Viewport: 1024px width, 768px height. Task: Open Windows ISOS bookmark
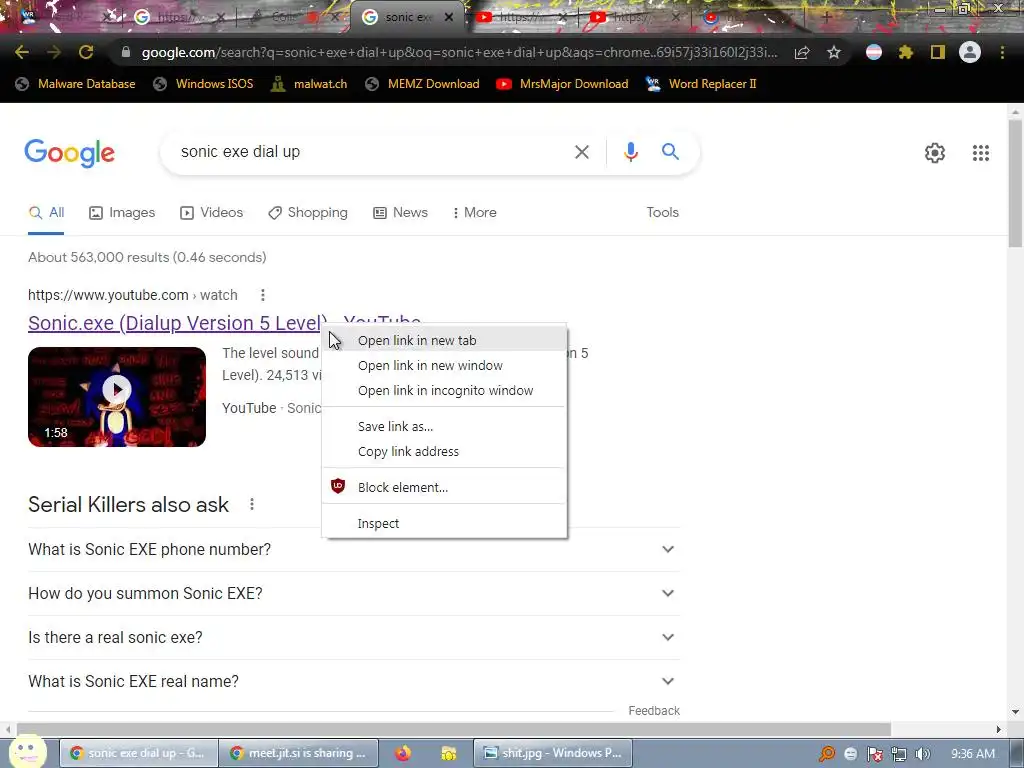click(x=203, y=84)
